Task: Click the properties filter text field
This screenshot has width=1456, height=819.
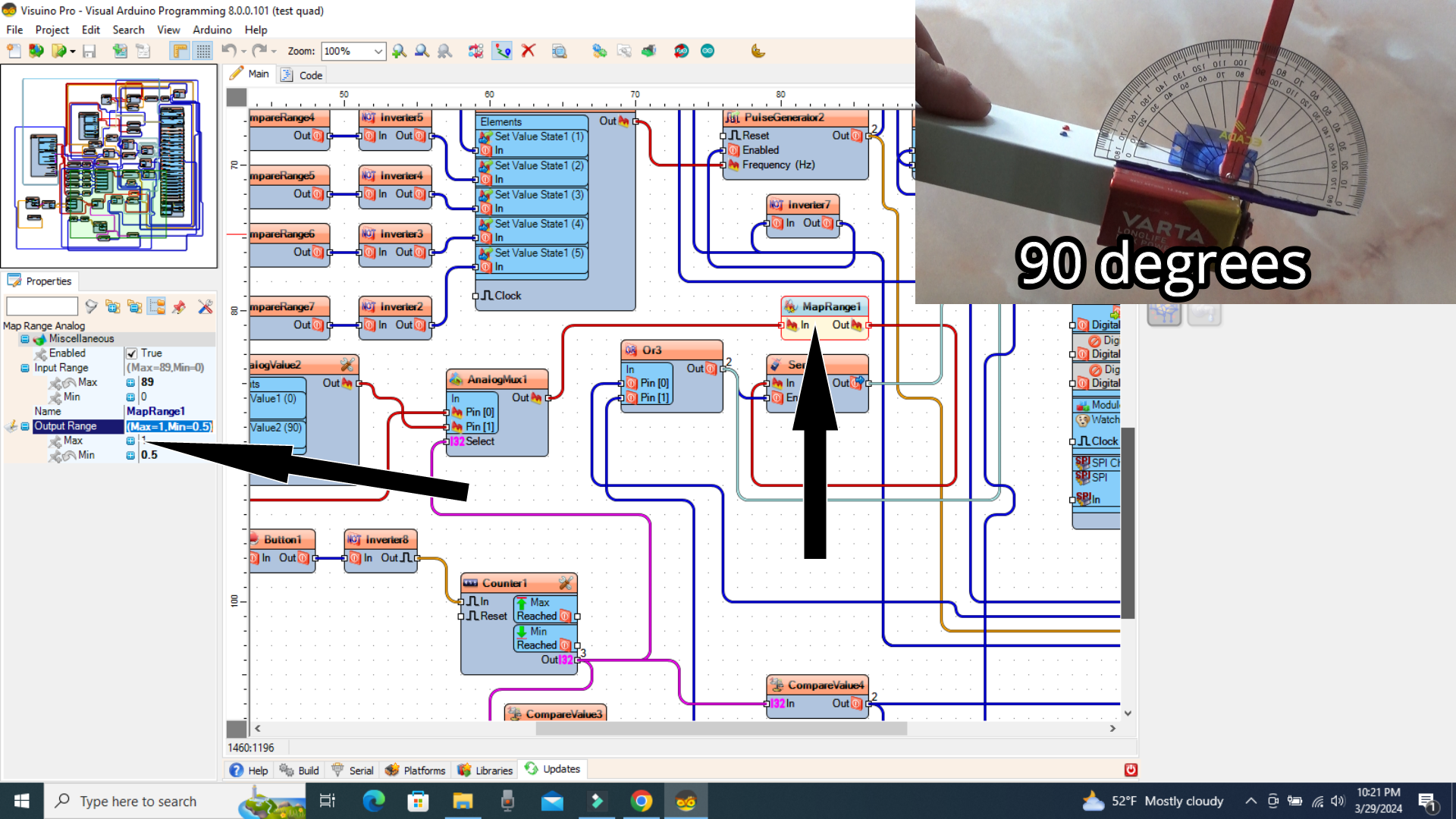Action: point(42,306)
